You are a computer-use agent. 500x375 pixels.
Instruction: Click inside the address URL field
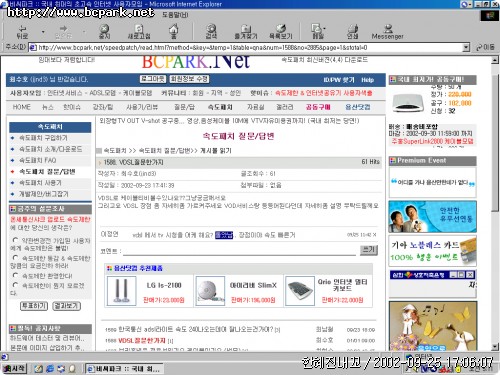click(247, 48)
